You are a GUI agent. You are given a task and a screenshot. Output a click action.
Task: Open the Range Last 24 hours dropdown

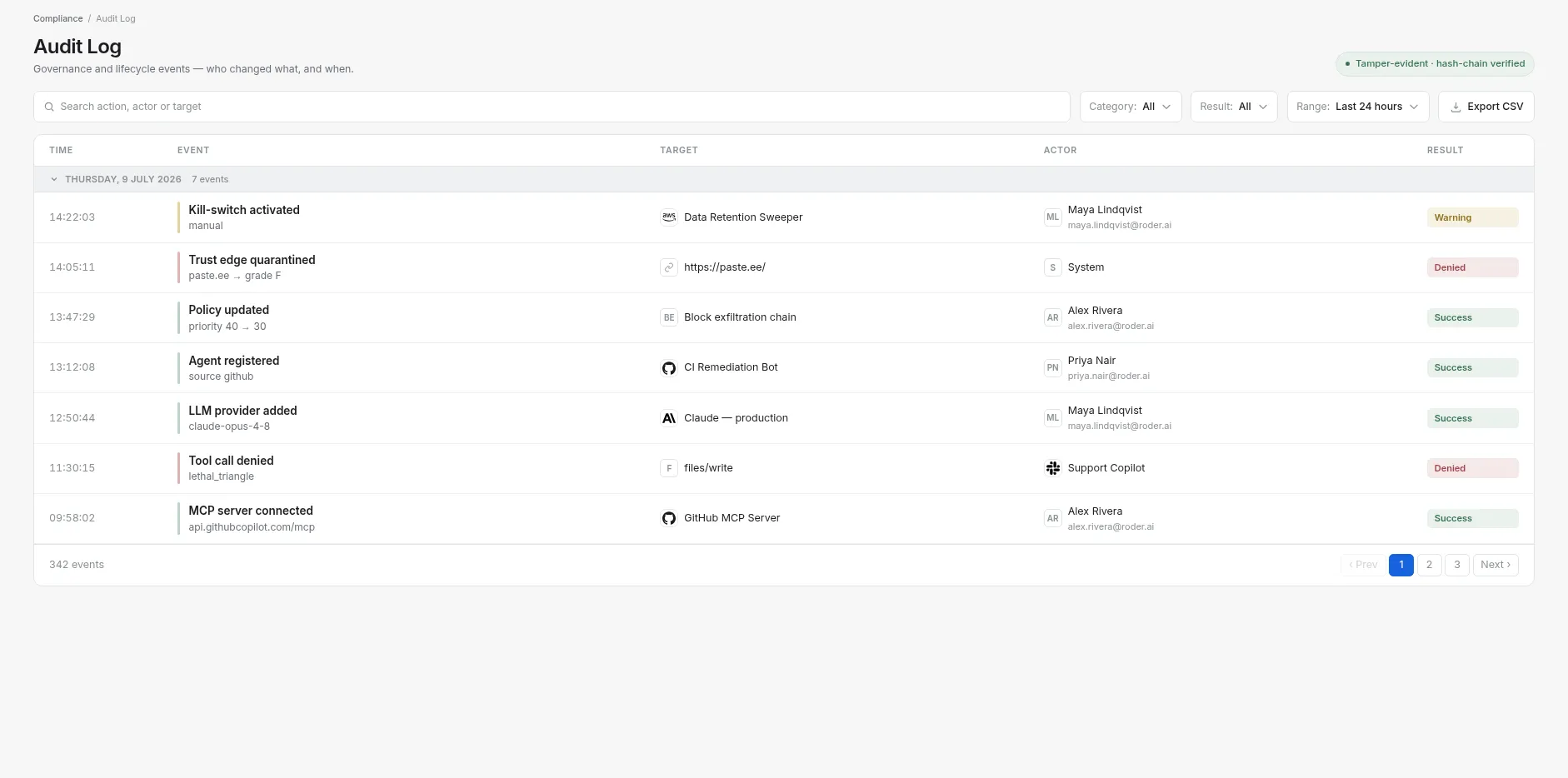[x=1358, y=107]
